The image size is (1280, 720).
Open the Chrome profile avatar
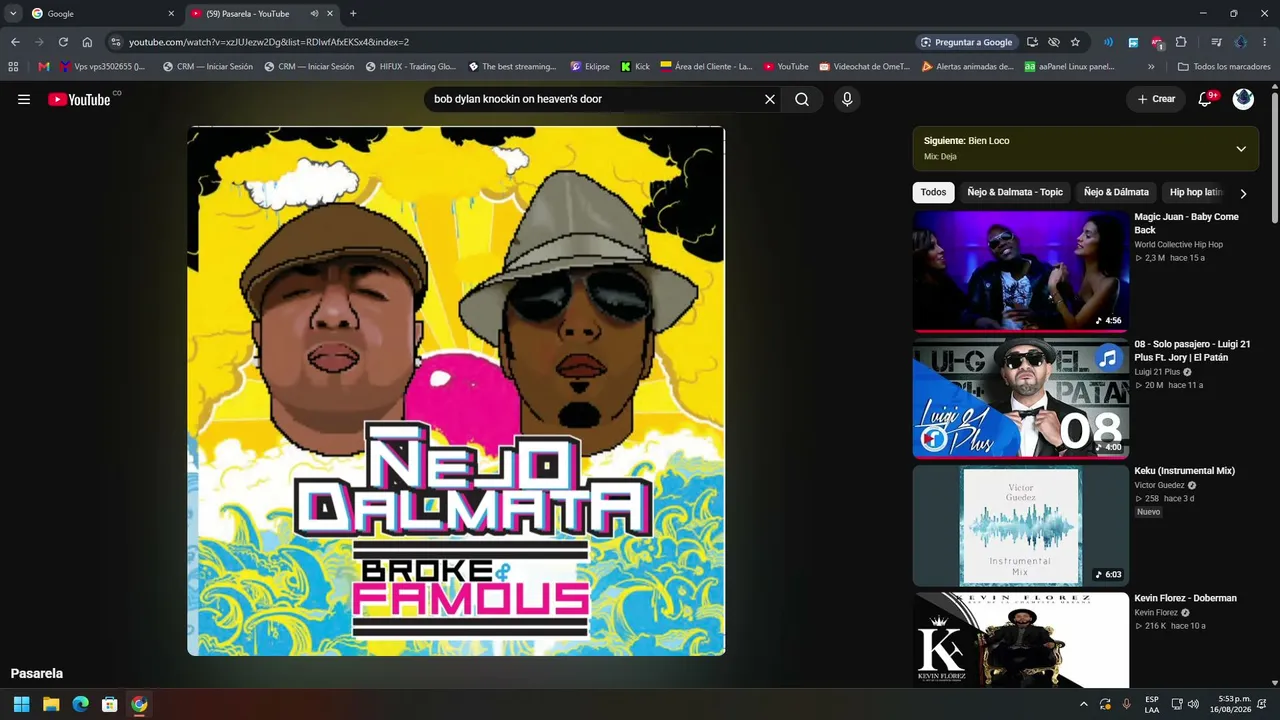pos(1241,42)
